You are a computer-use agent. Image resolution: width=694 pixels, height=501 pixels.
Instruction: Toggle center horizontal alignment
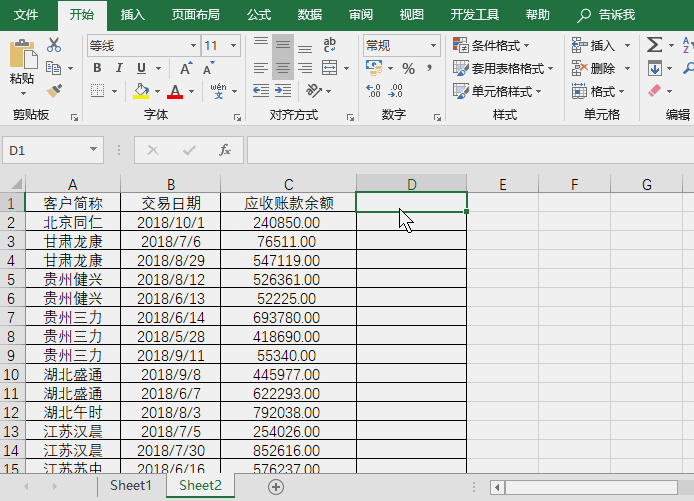(x=282, y=68)
